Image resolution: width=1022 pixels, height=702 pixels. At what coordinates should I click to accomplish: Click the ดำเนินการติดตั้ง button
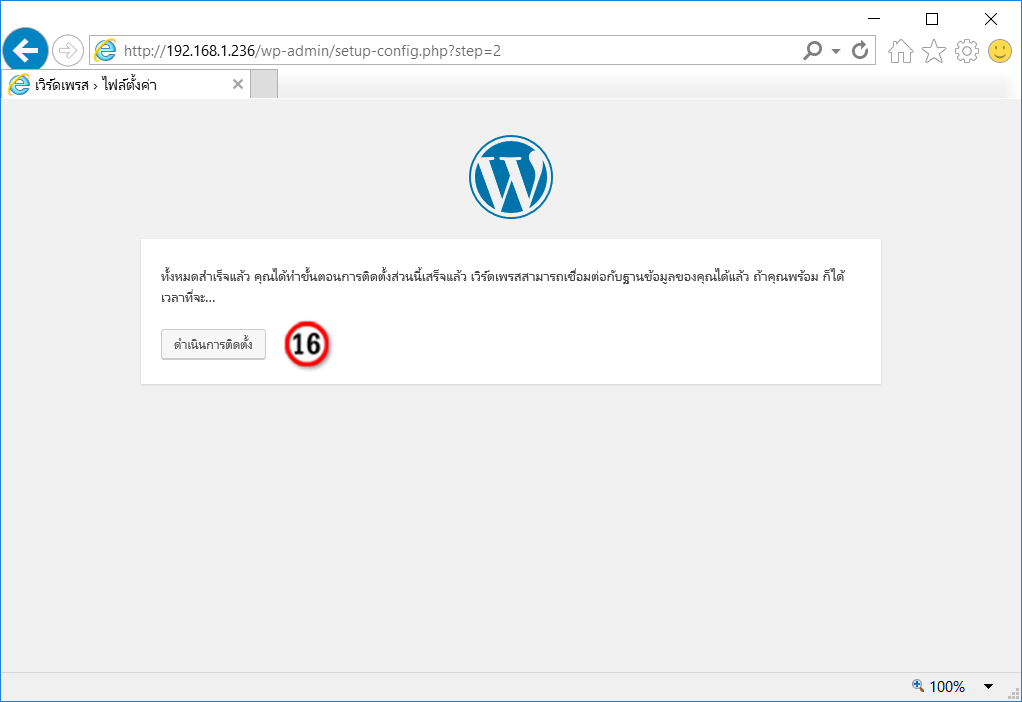(x=213, y=344)
